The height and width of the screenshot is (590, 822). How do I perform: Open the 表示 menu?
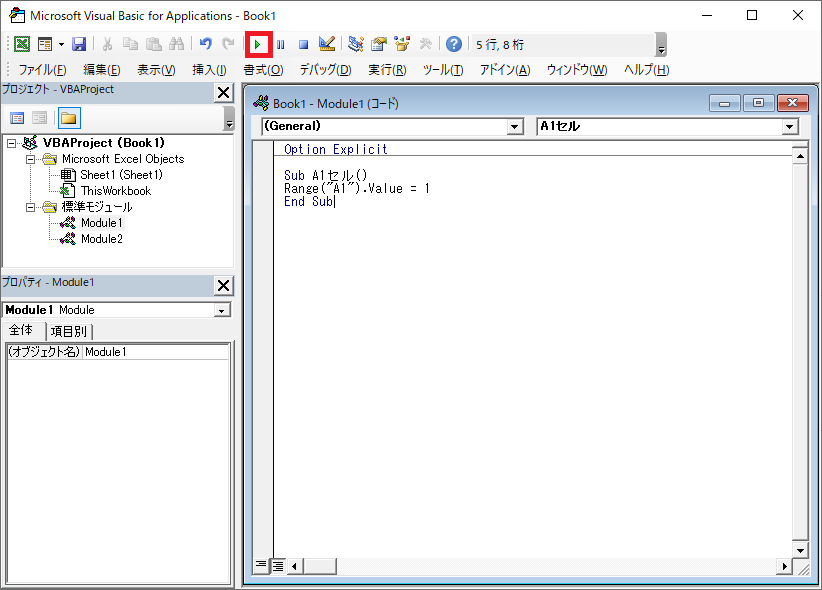coord(156,70)
